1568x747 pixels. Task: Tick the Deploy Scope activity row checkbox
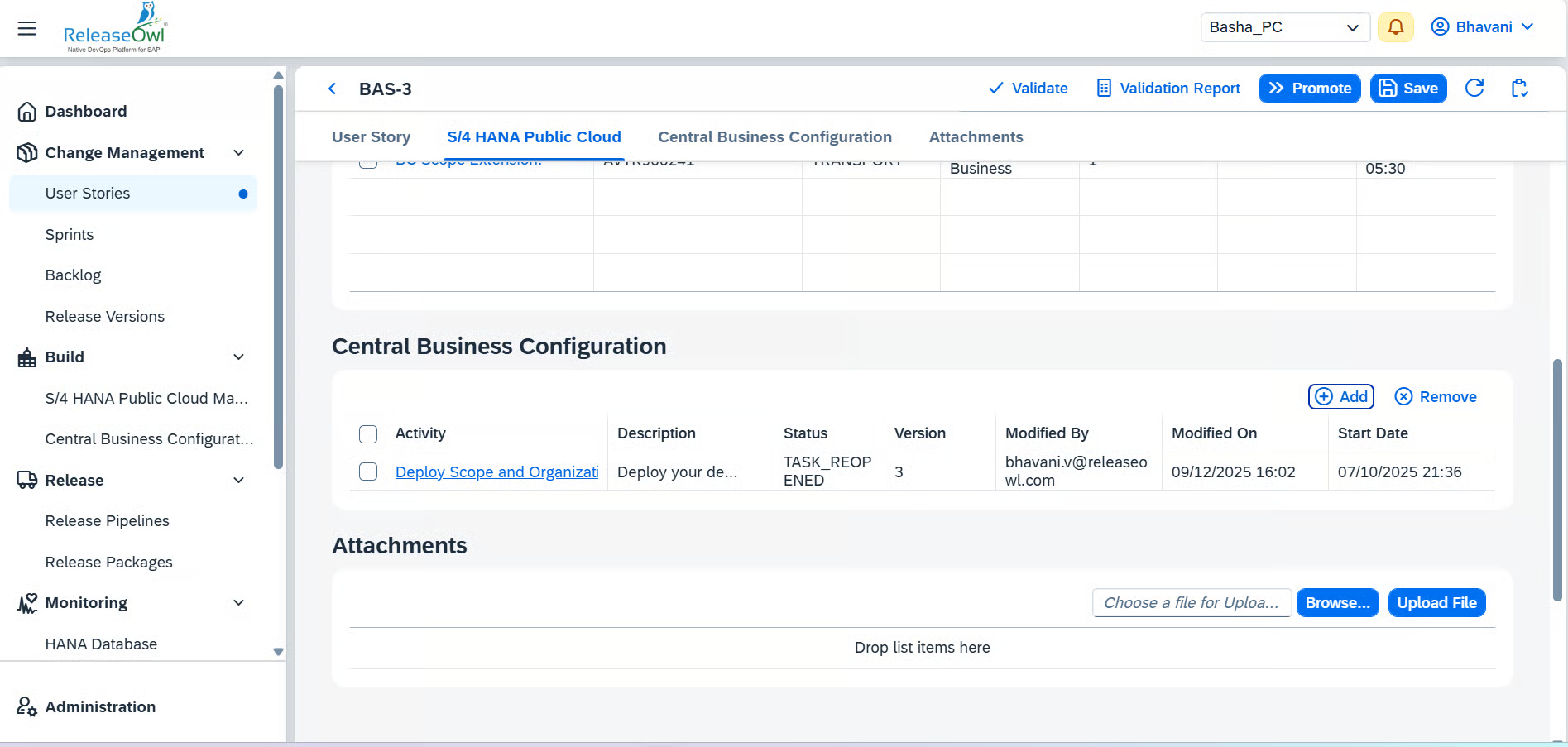pyautogui.click(x=368, y=472)
